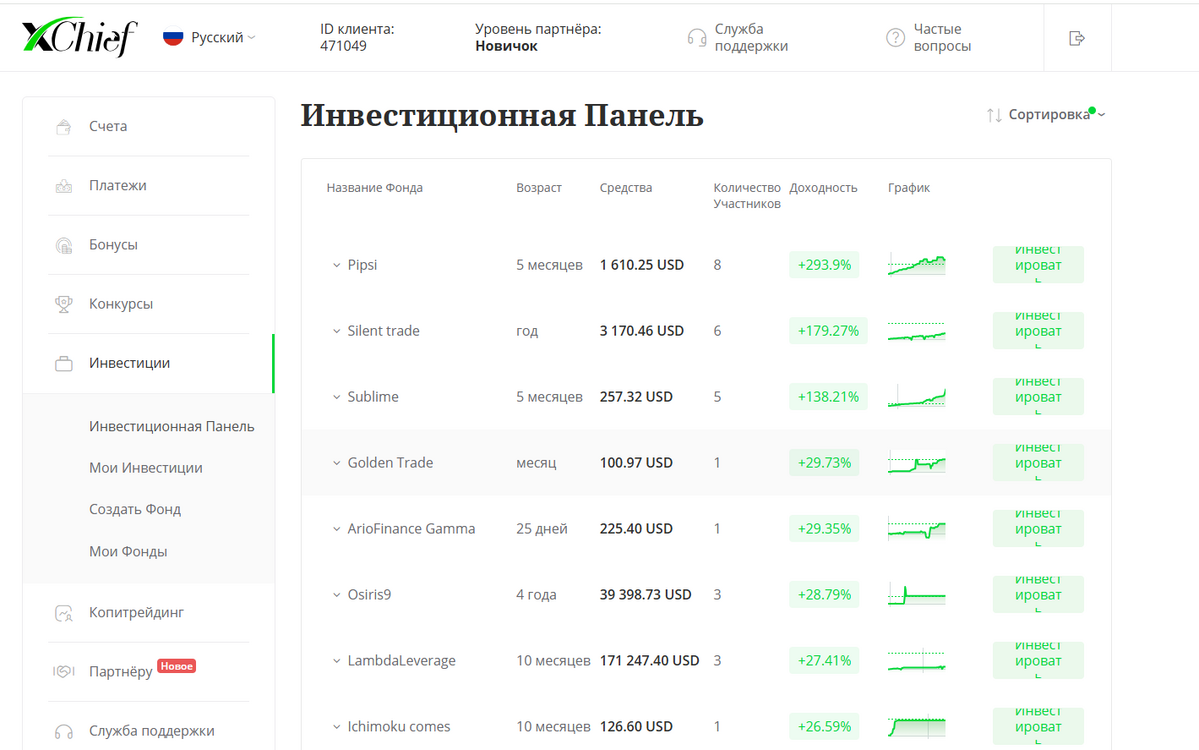Open Мои Инвестиции submenu item

(x=145, y=468)
